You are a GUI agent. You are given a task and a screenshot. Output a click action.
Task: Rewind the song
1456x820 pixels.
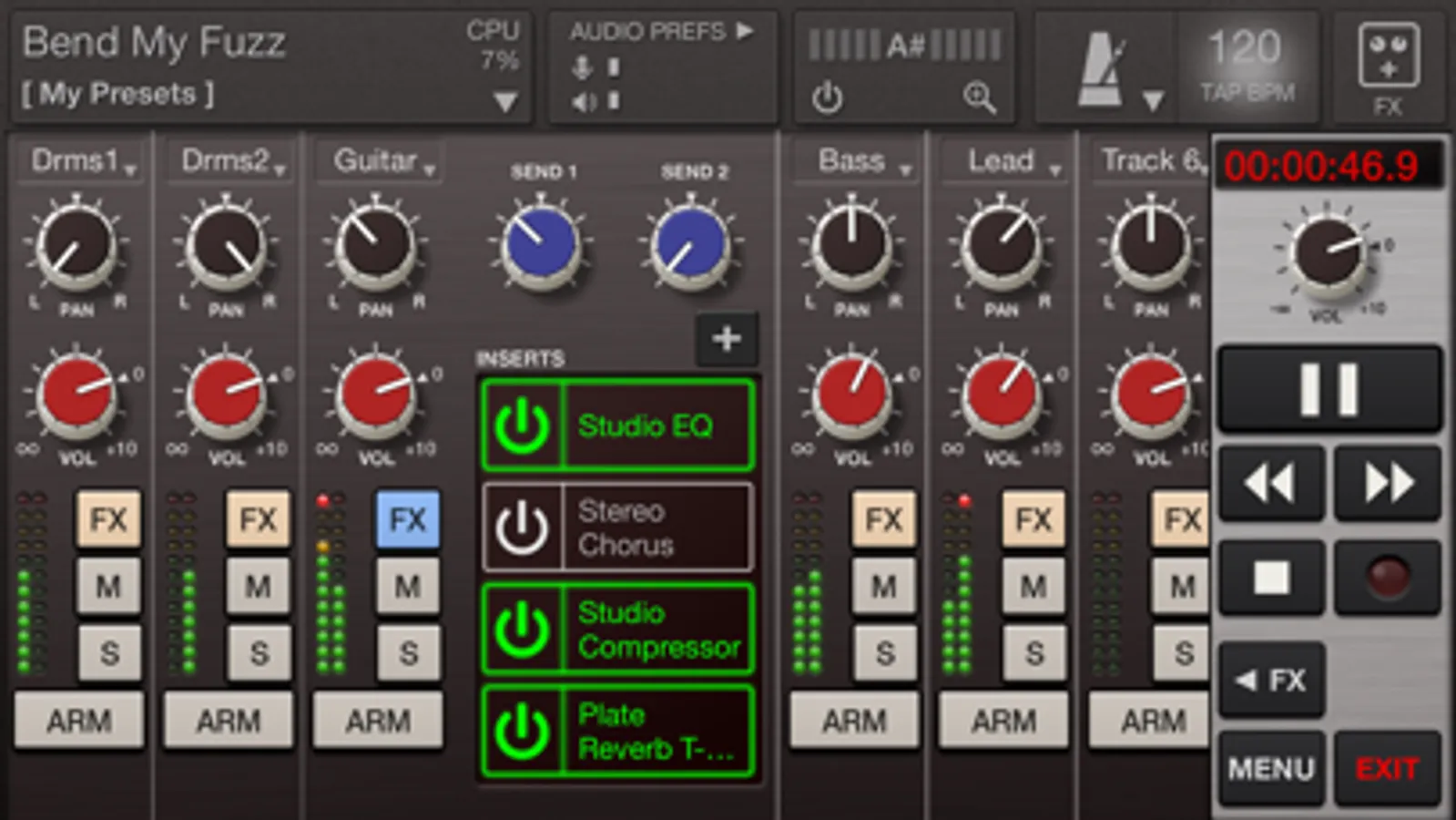(1270, 483)
